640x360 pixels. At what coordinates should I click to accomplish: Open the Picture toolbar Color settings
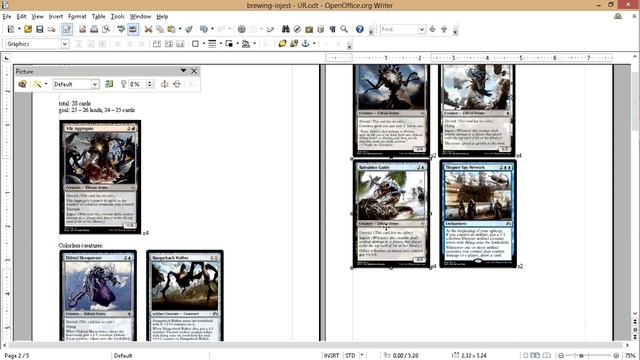point(109,84)
